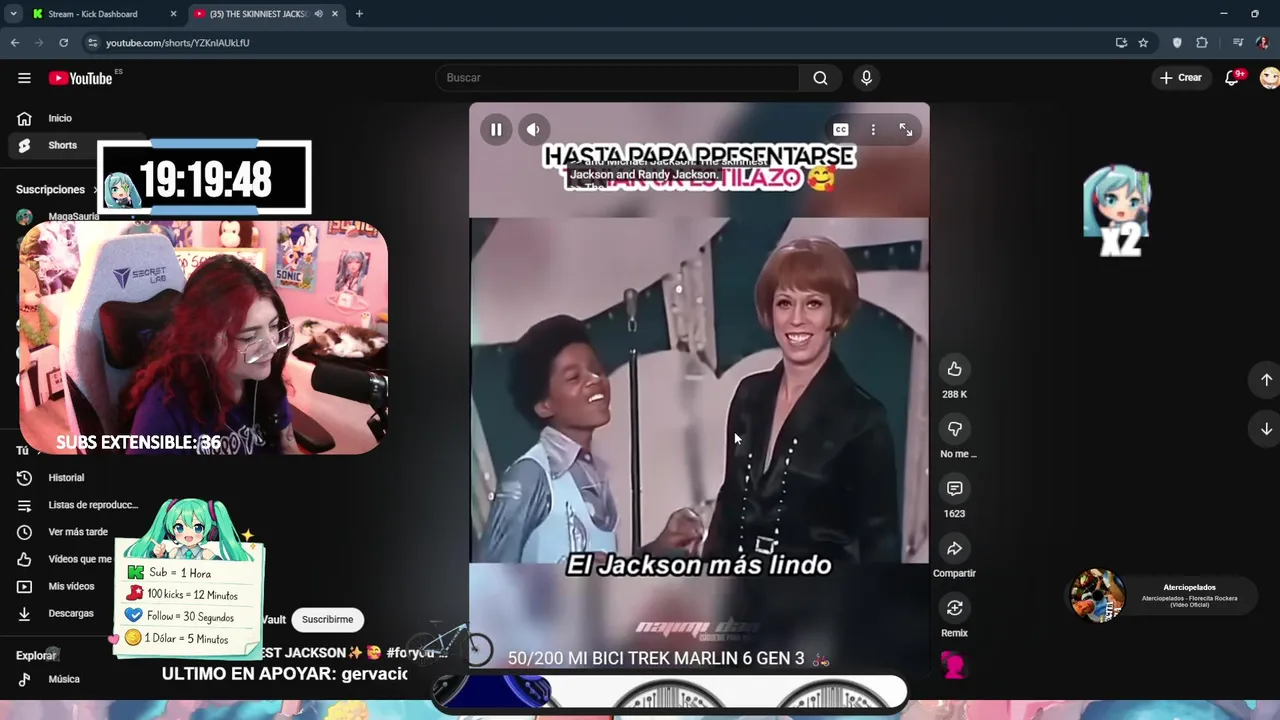Open Historial in the sidebar
1280x720 pixels.
[66, 478]
